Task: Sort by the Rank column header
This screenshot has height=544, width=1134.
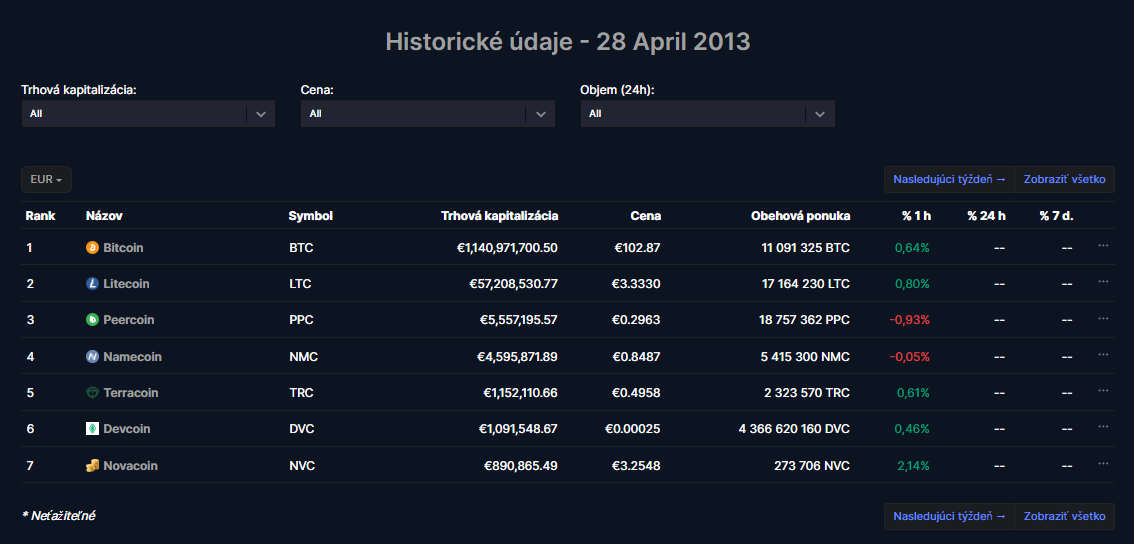Action: pos(40,216)
